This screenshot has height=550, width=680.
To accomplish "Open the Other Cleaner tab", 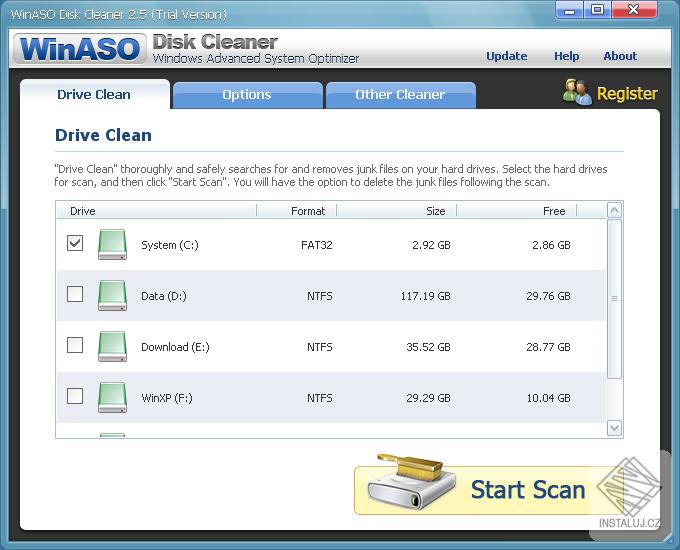I will [400, 95].
